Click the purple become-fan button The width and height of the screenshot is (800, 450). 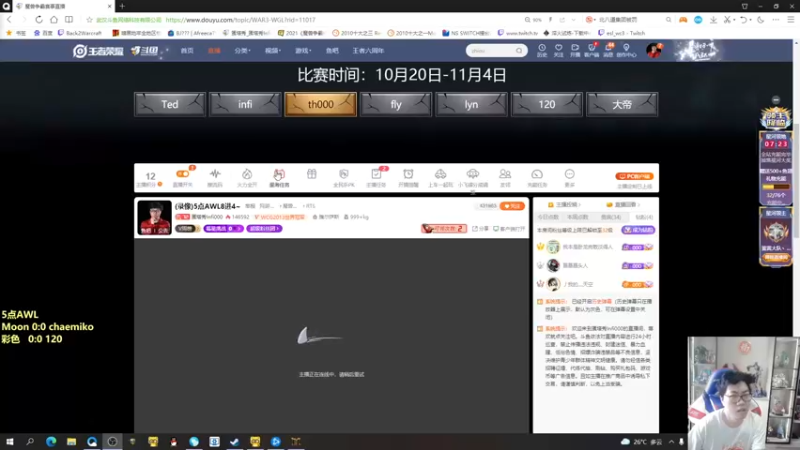pos(638,230)
